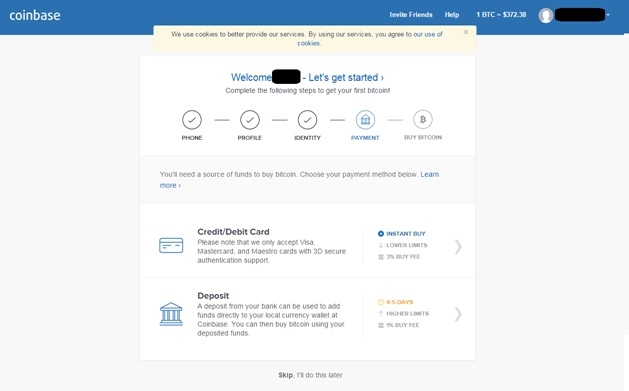Select the Identity step checkmark icon

(307, 120)
